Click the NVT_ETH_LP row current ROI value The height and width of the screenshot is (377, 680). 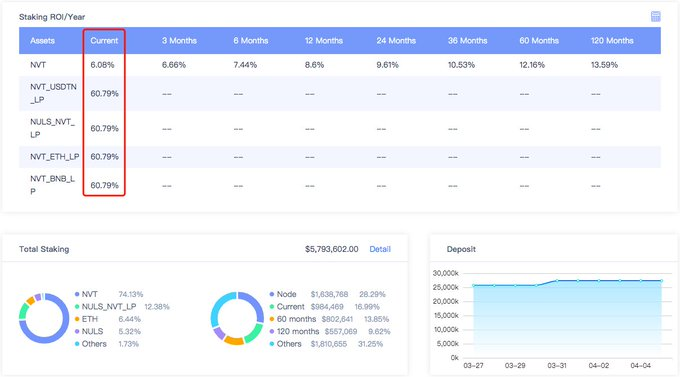point(104,157)
